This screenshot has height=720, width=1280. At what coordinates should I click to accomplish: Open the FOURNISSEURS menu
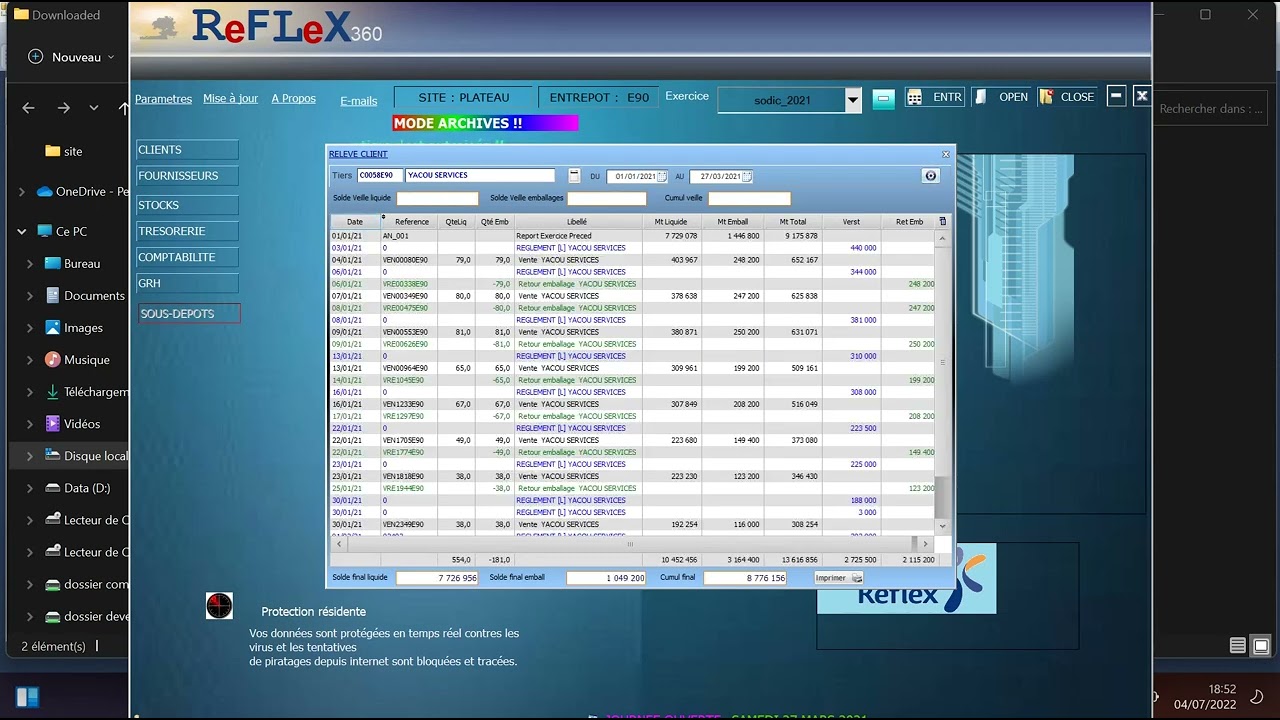(x=187, y=176)
